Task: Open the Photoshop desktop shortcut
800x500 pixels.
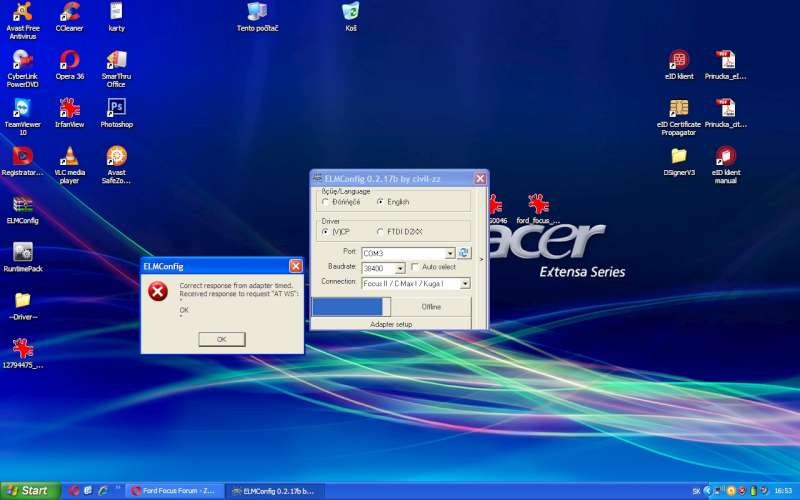Action: [x=116, y=108]
